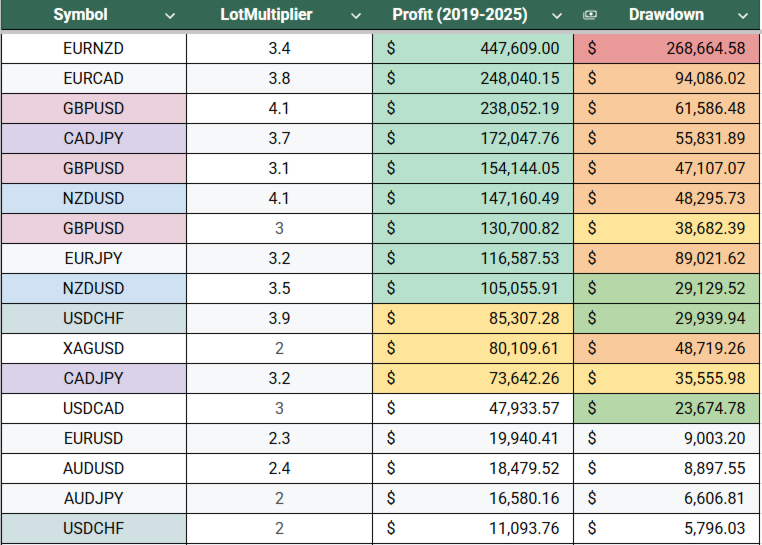Select the profit cell showing 447,609.00
The image size is (762, 545).
(x=472, y=48)
